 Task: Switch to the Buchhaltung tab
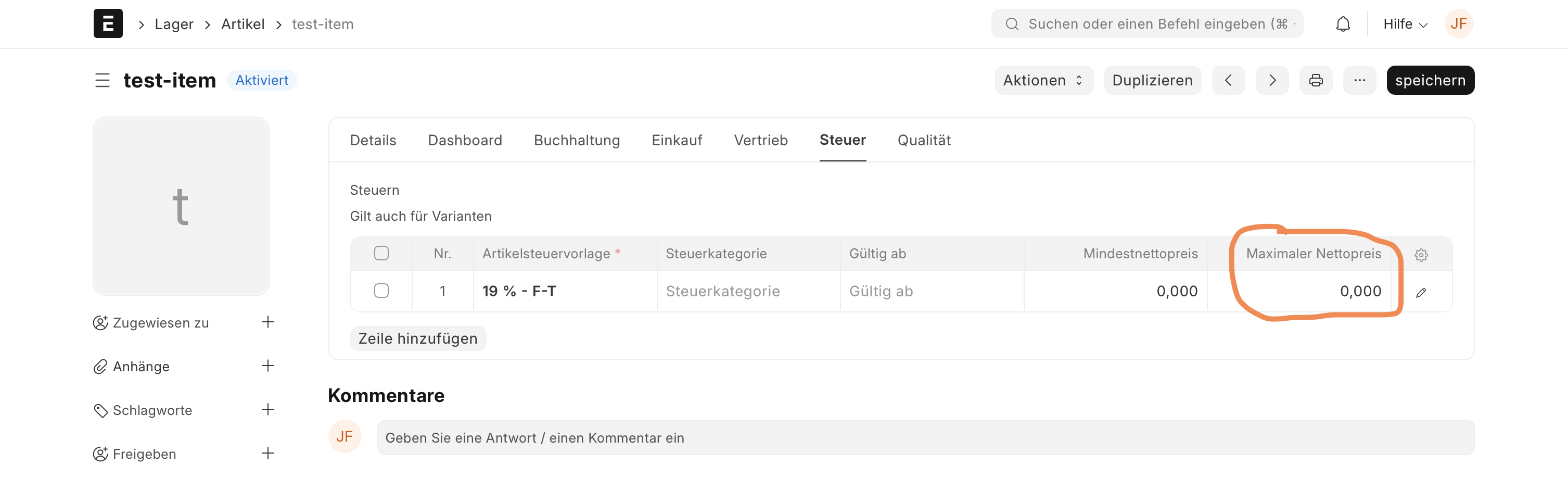tap(577, 140)
